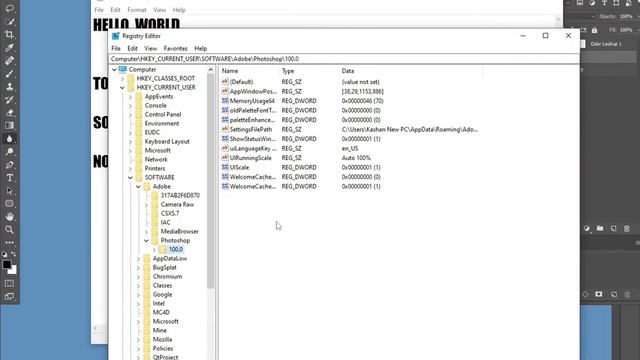Select the Hand tool in Photoshop
The image size is (640, 360).
tap(9, 217)
